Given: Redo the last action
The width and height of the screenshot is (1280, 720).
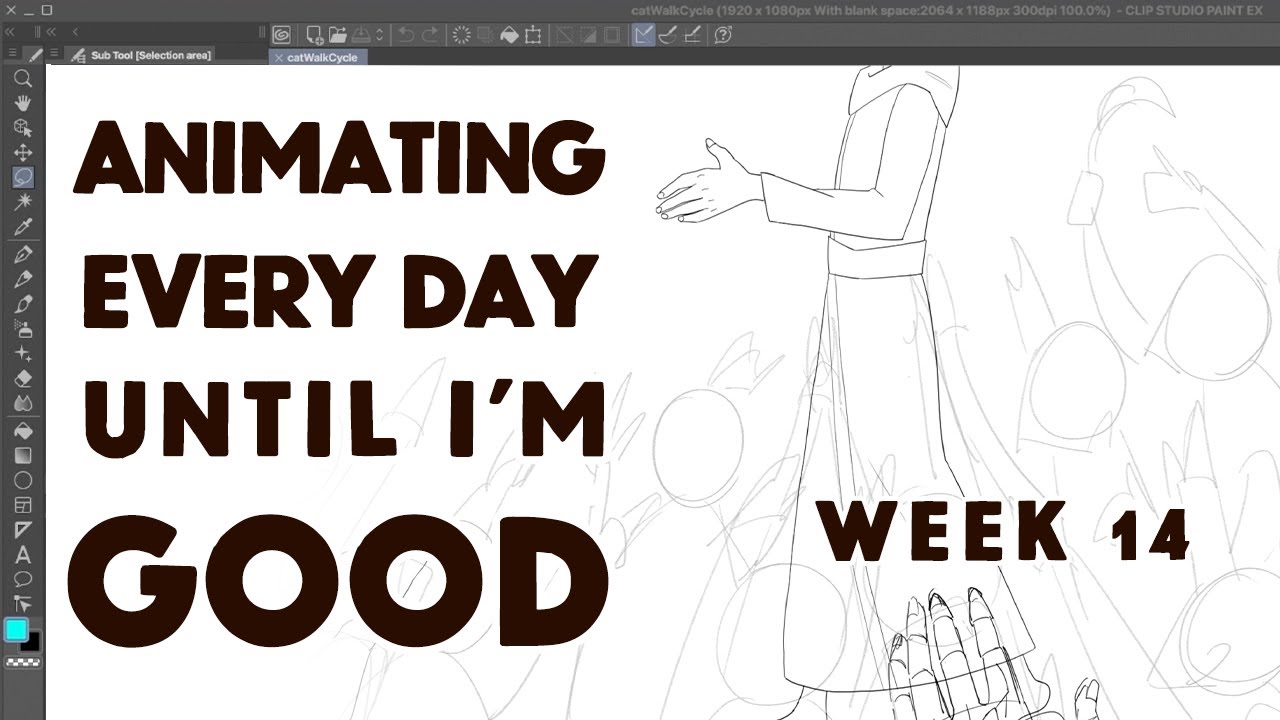Looking at the screenshot, I should [x=430, y=35].
